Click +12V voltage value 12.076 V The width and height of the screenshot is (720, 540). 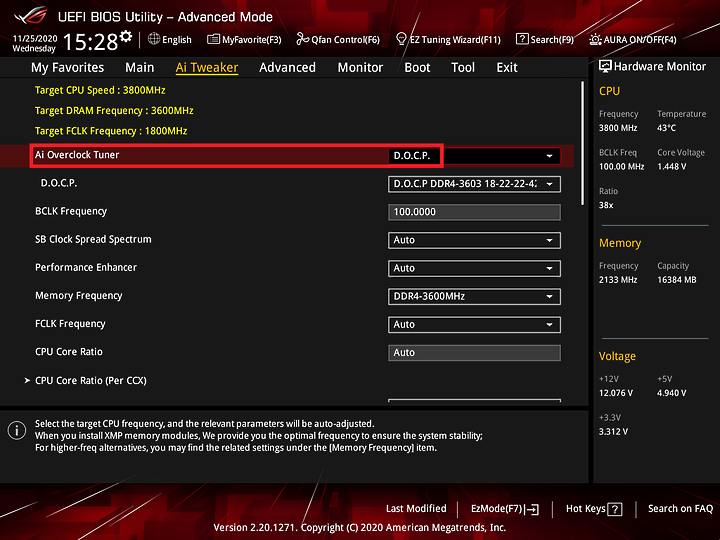616,393
